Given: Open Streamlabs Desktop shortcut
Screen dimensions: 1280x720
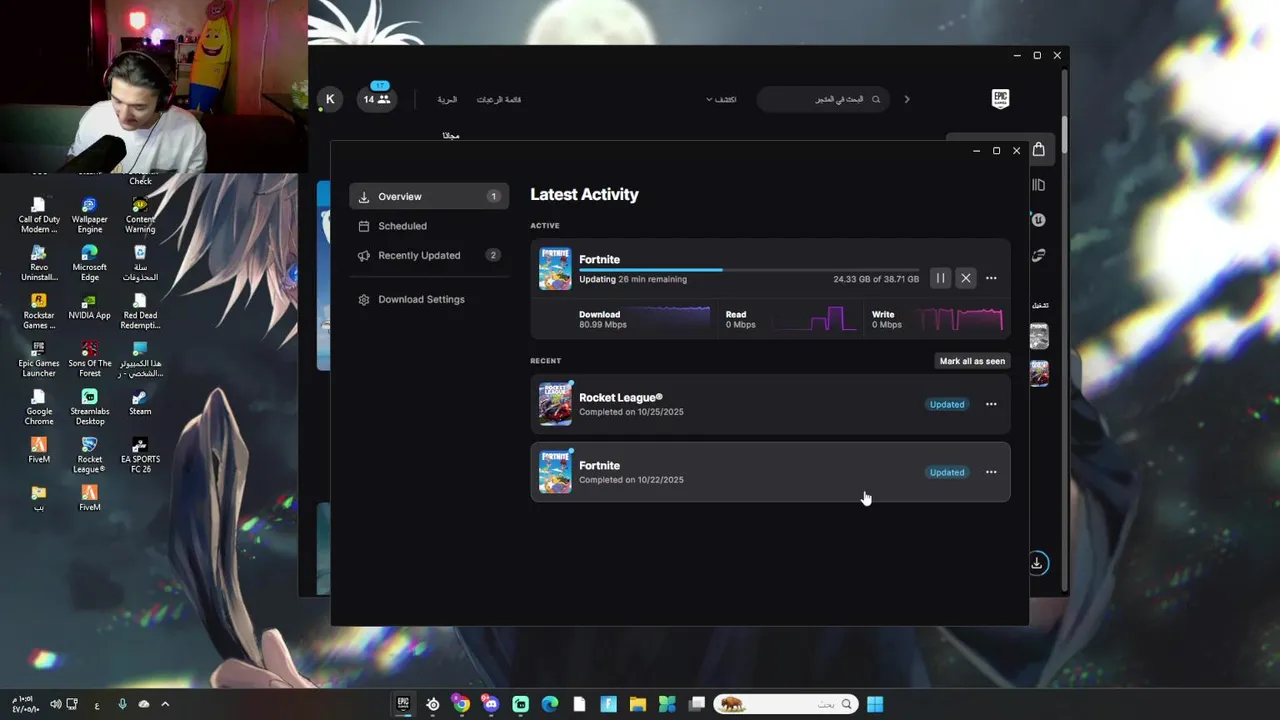Looking at the screenshot, I should 89,407.
